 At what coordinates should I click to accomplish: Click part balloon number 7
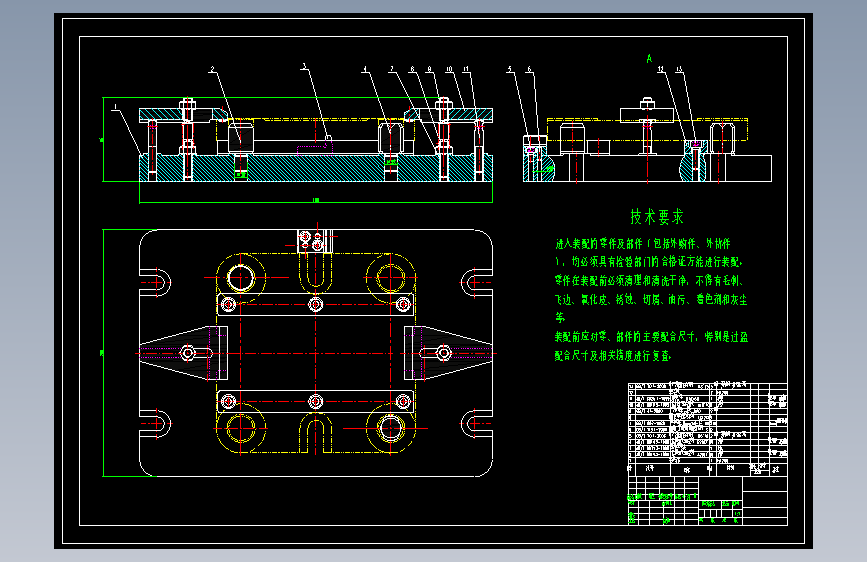click(391, 70)
